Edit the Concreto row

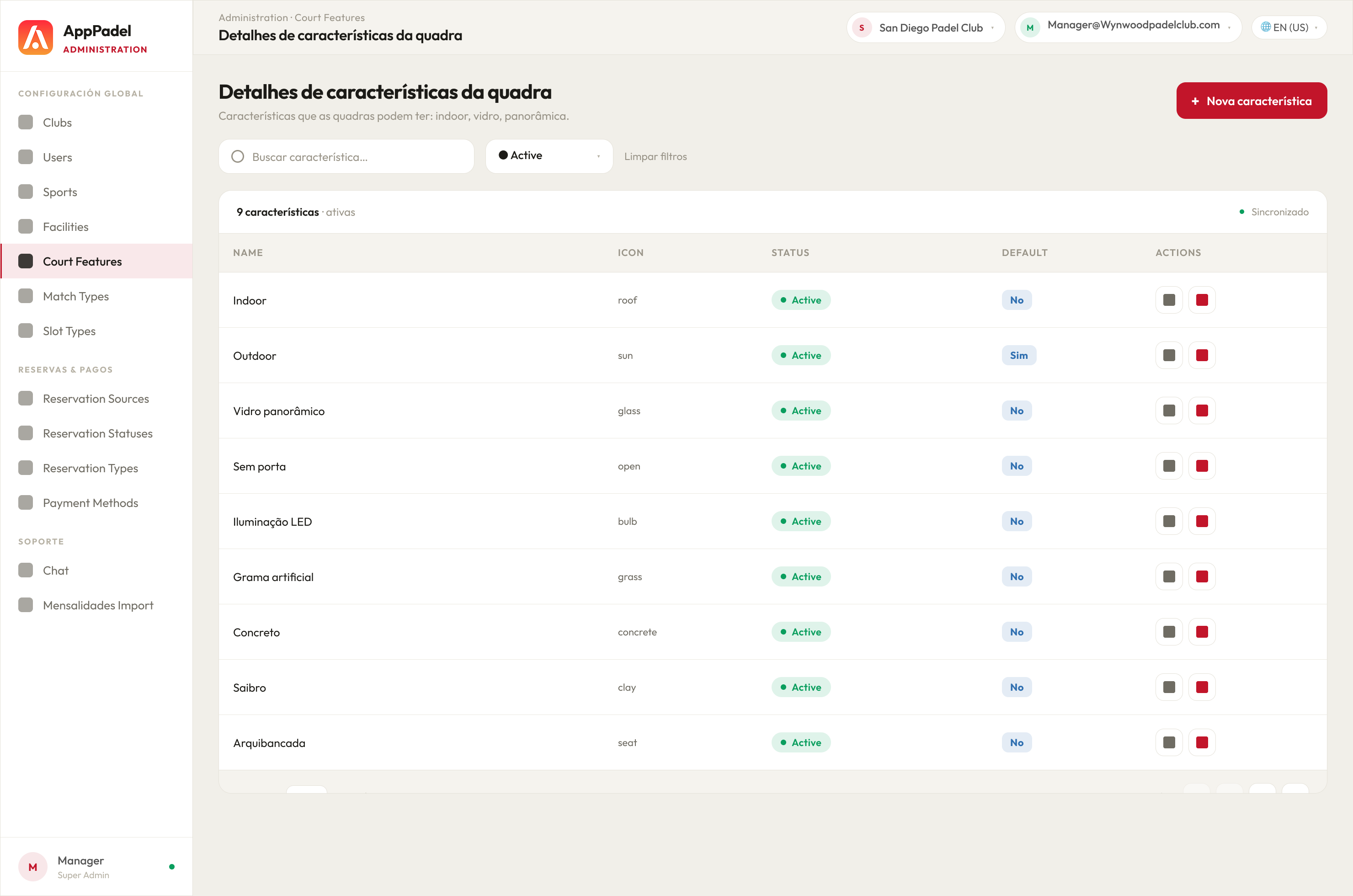click(x=1169, y=632)
